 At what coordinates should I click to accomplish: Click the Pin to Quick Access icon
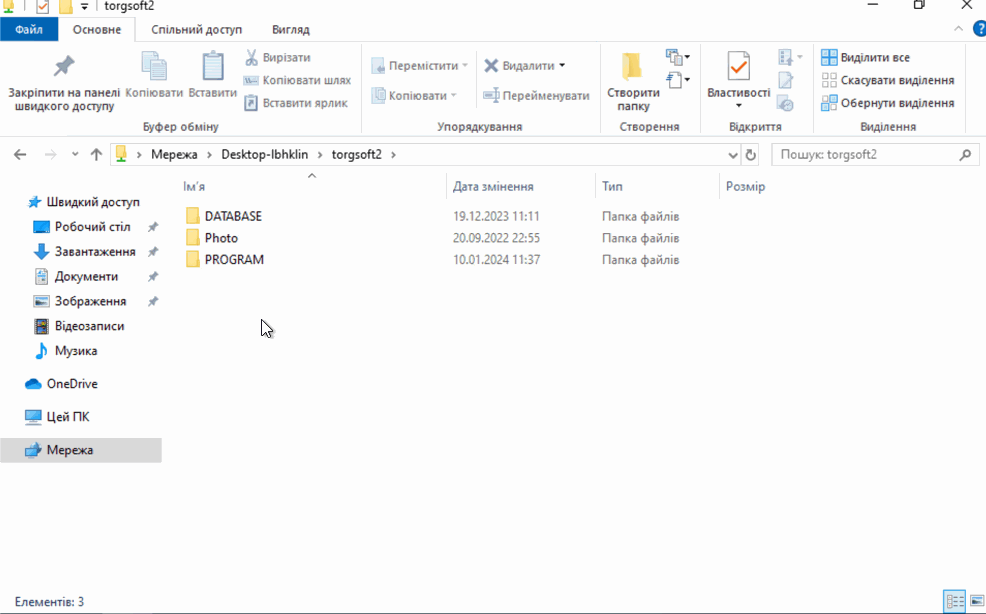(63, 67)
